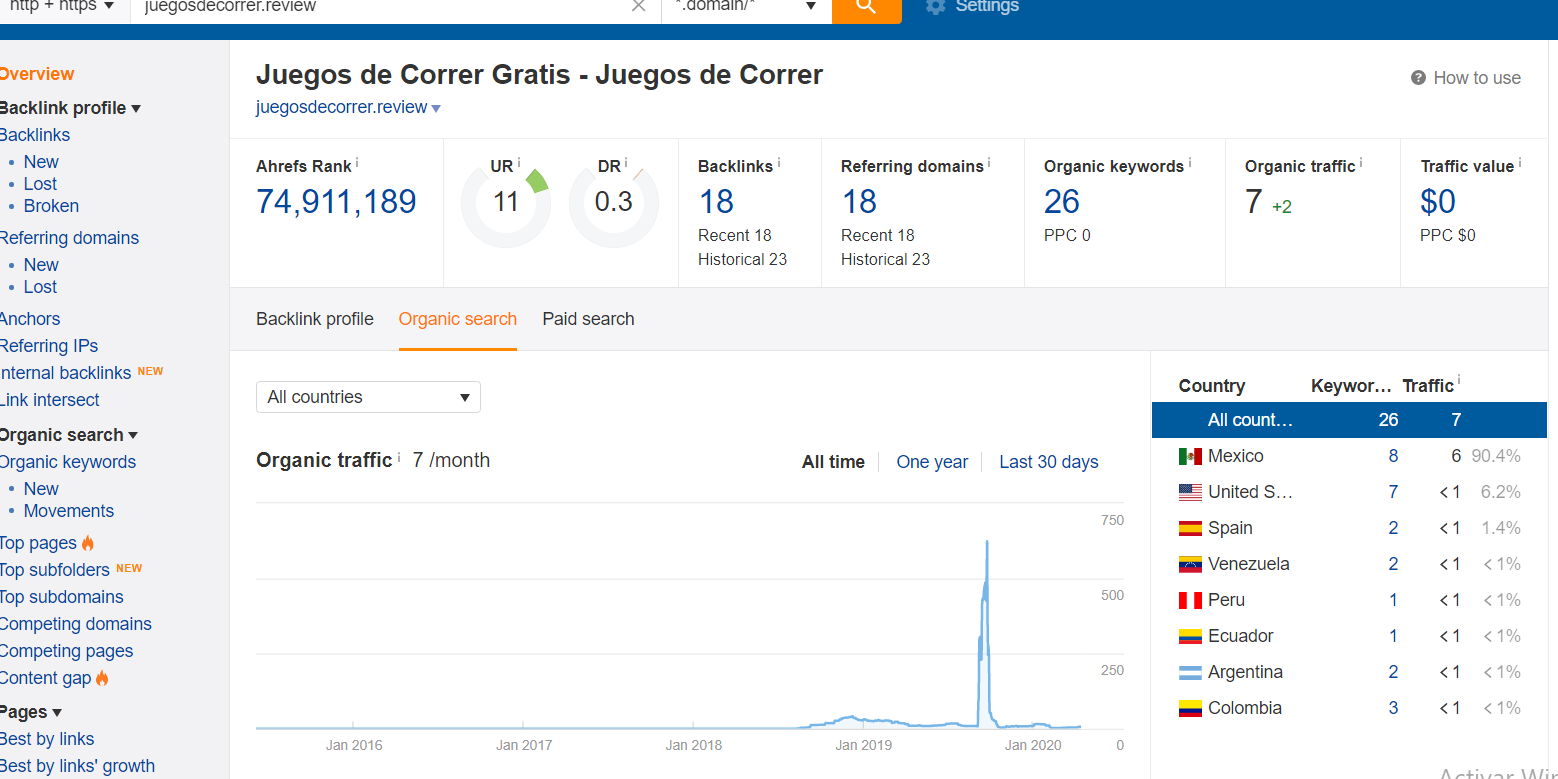This screenshot has width=1558, height=779.
Task: Click the info icon next to Traffic value
Action: pyautogui.click(x=1520, y=164)
